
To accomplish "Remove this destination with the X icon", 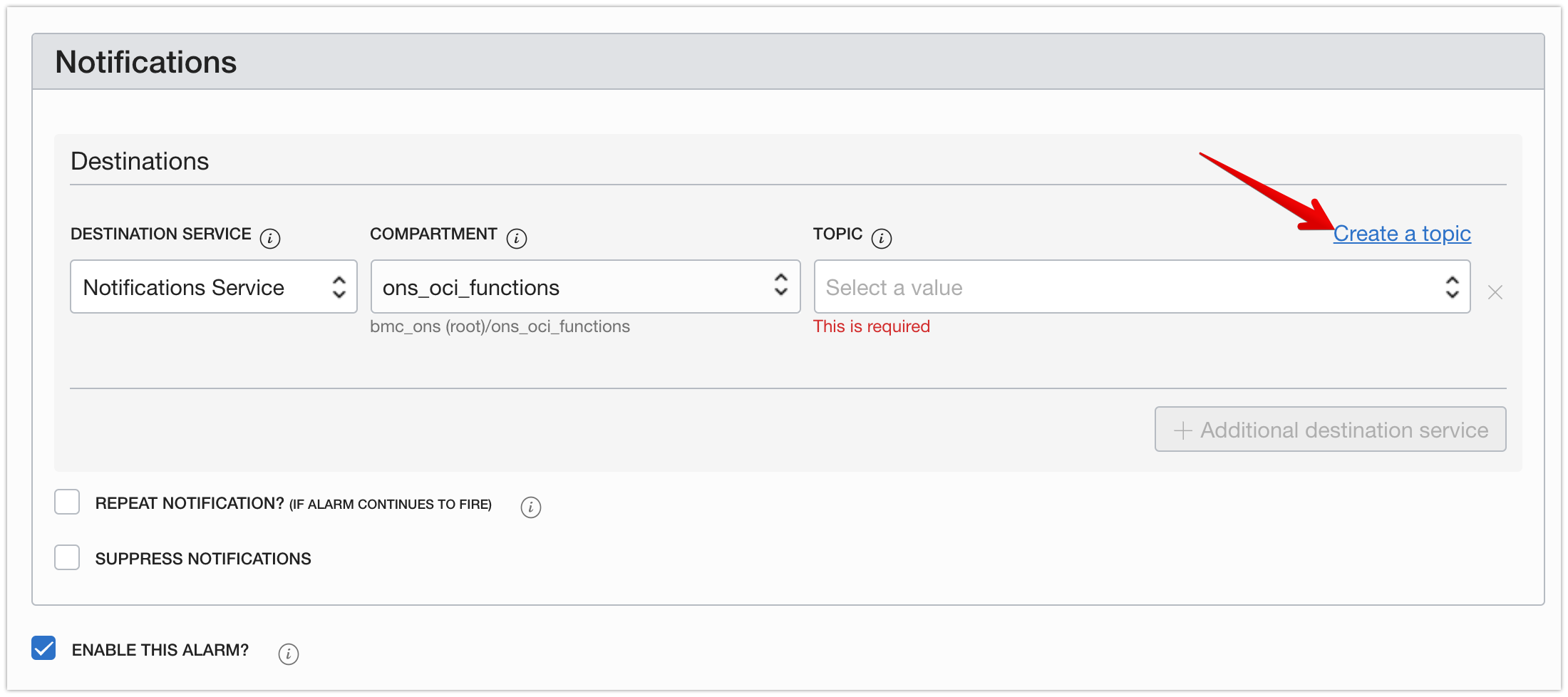I will (x=1495, y=292).
